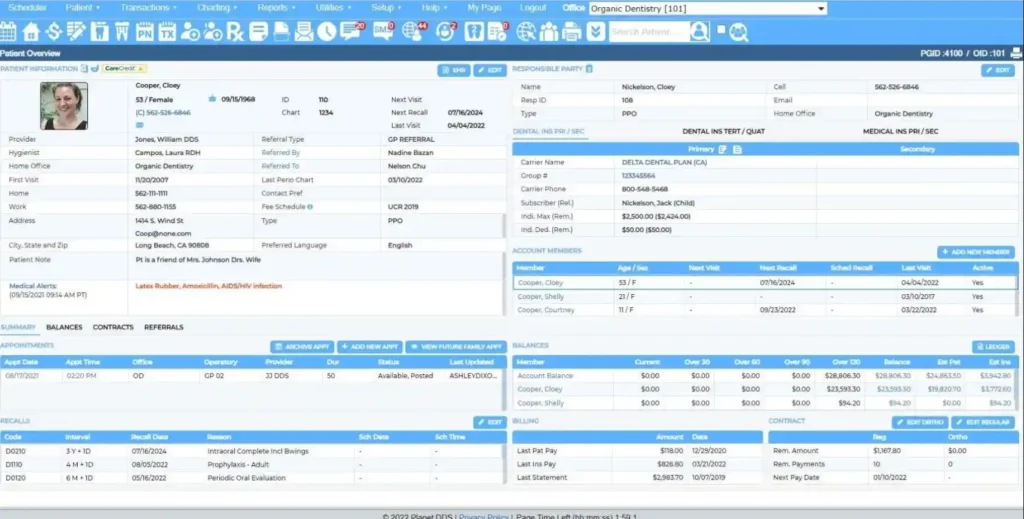Open the single tooth chart icon

[99, 31]
